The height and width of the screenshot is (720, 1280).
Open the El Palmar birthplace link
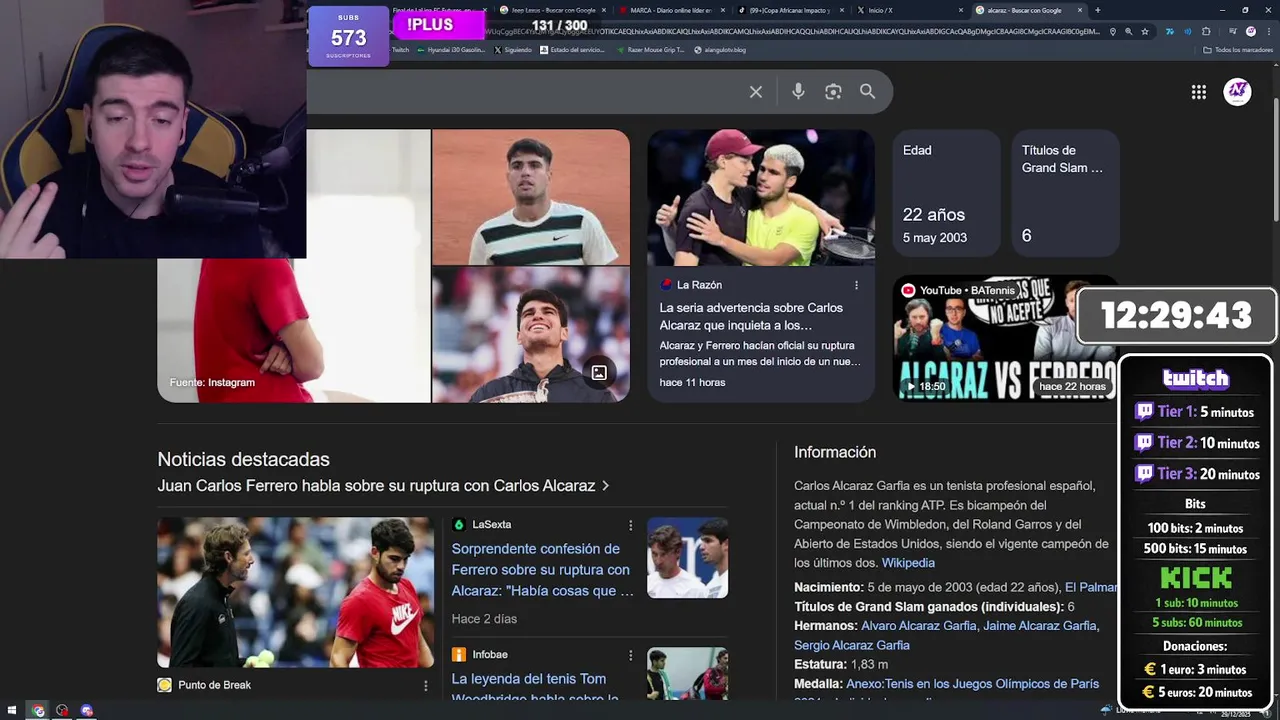tap(1090, 588)
